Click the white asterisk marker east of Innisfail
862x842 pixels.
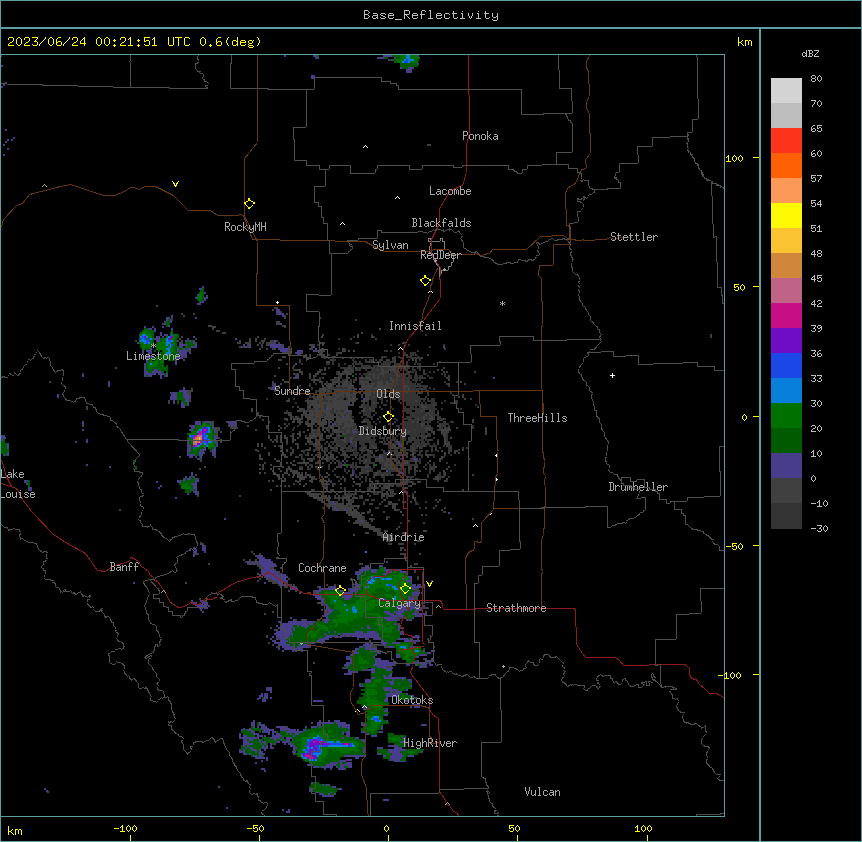pos(502,303)
